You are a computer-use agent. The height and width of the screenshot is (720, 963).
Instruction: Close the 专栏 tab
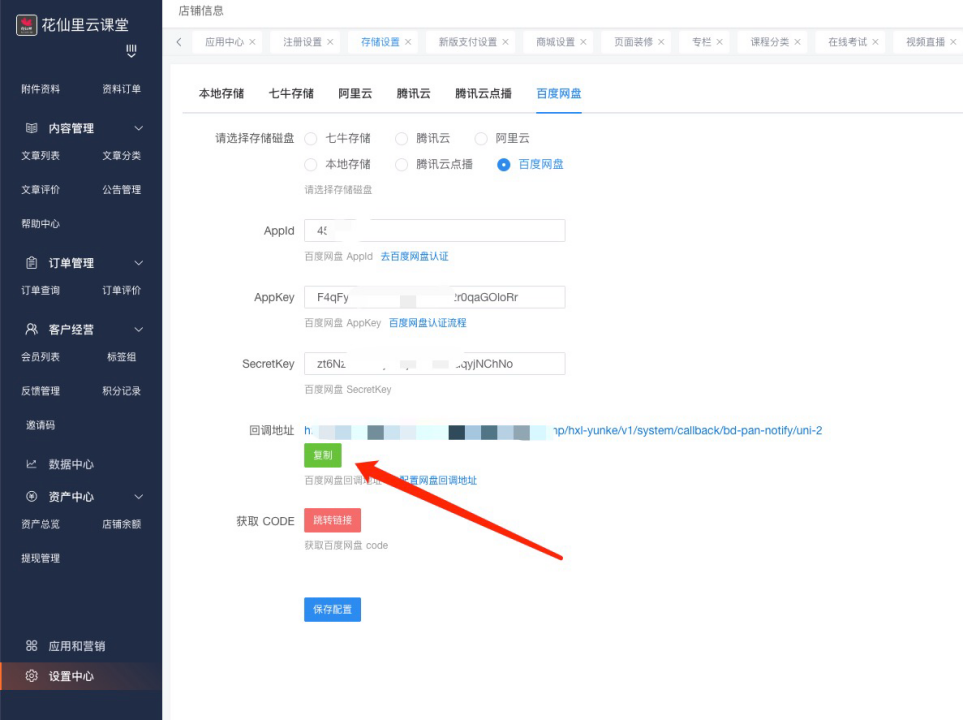tap(720, 42)
